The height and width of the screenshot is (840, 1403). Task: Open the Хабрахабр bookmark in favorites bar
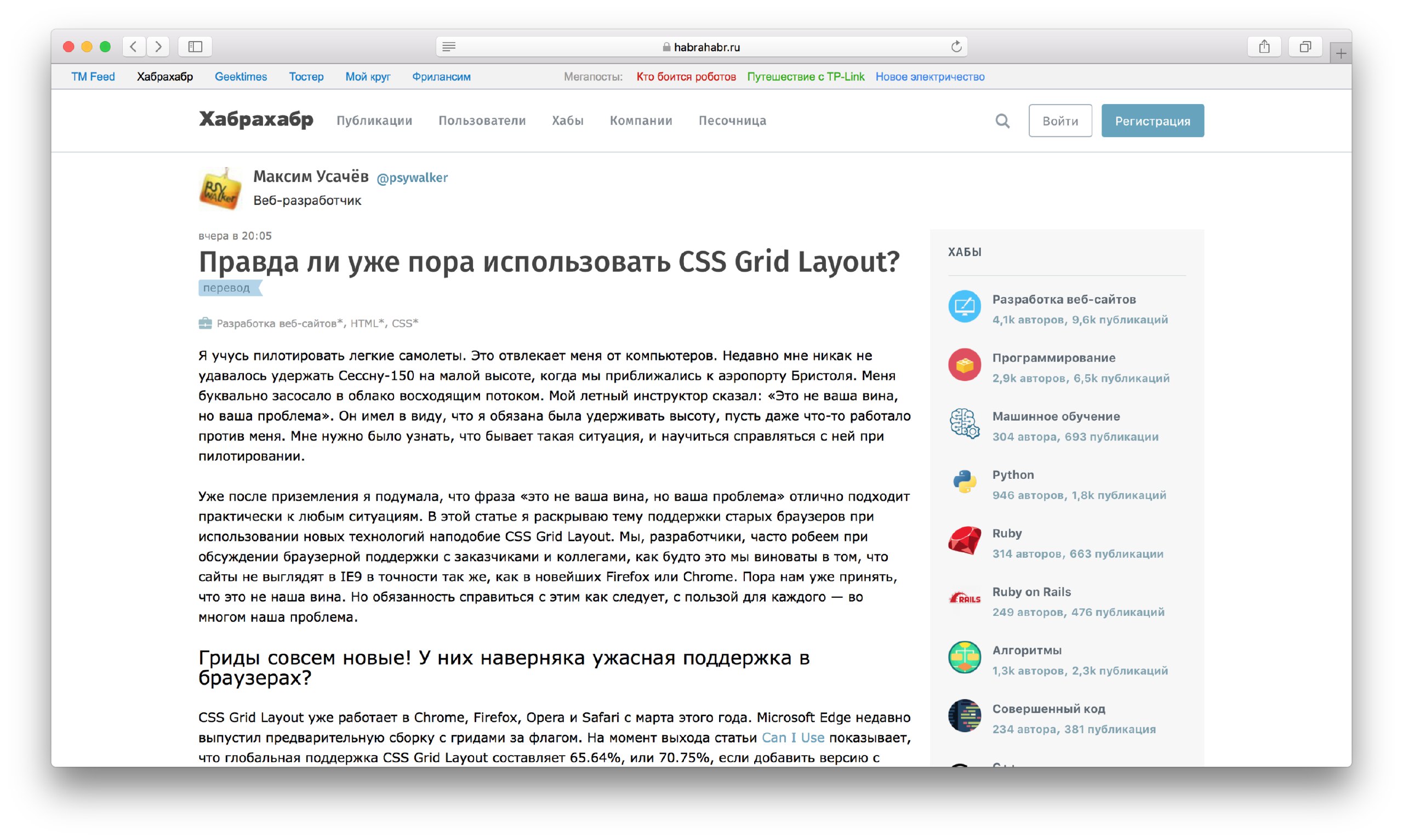coord(165,76)
